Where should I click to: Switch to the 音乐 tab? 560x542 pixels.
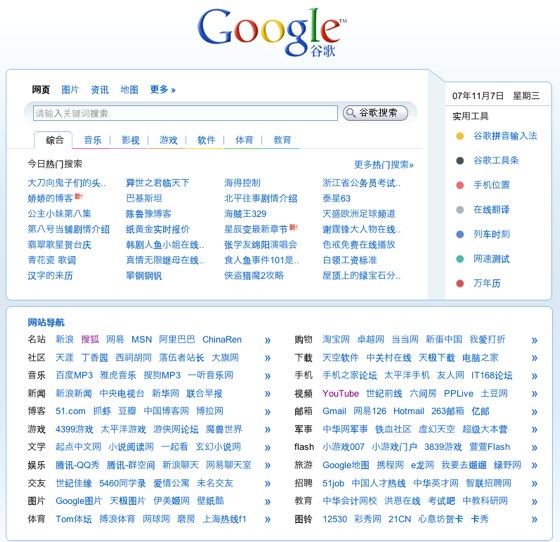click(x=92, y=140)
